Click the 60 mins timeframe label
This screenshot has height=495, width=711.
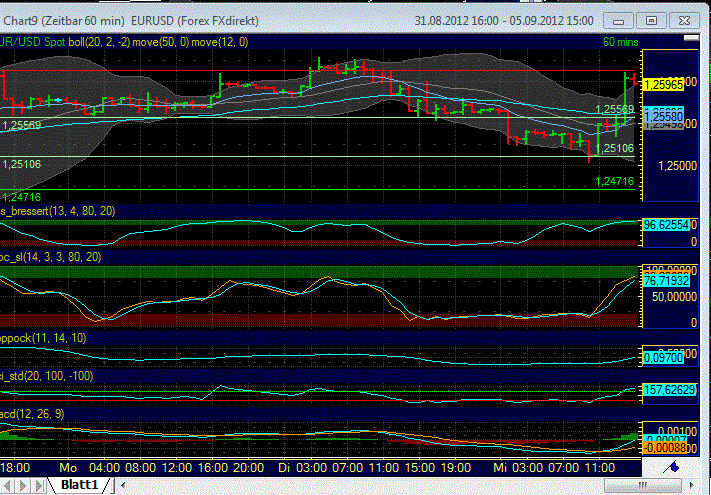621,42
